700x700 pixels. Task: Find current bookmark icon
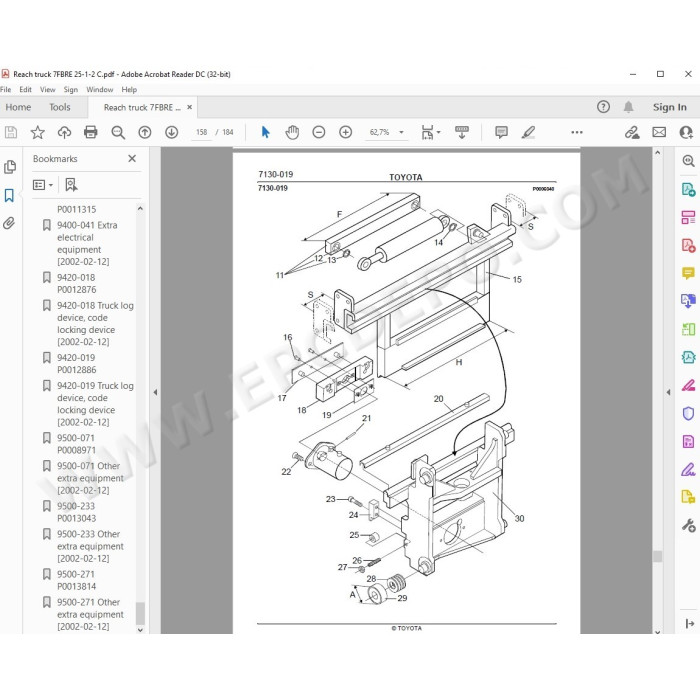71,184
